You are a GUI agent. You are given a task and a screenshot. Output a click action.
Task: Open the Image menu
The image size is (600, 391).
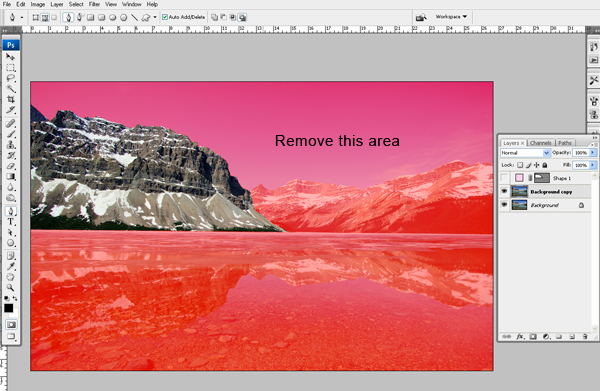click(38, 4)
